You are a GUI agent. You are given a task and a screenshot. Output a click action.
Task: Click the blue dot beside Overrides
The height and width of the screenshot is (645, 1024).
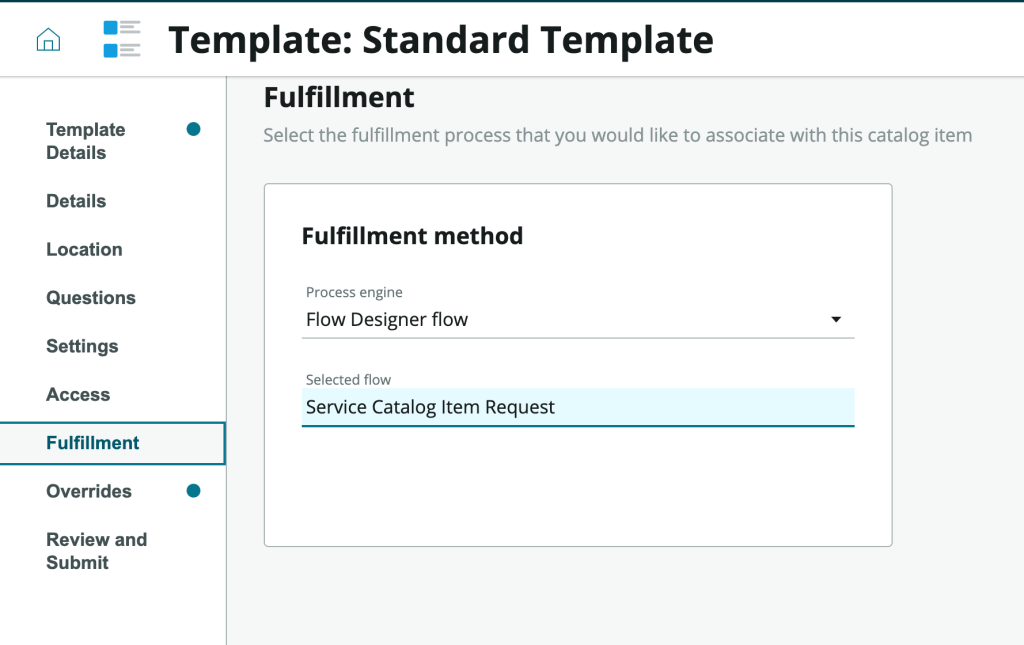point(194,491)
